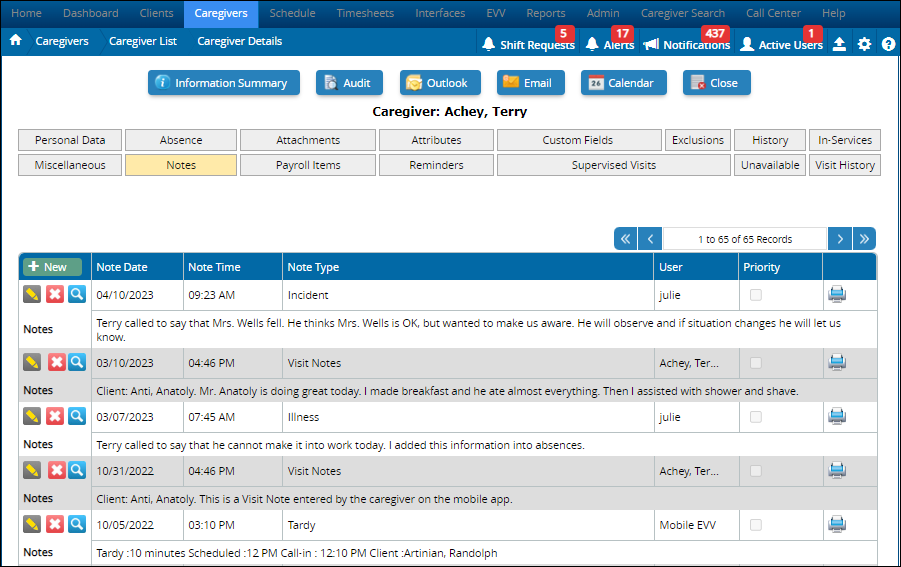Switch to the Supervised Visits tab
This screenshot has width=901, height=567.
tap(614, 165)
